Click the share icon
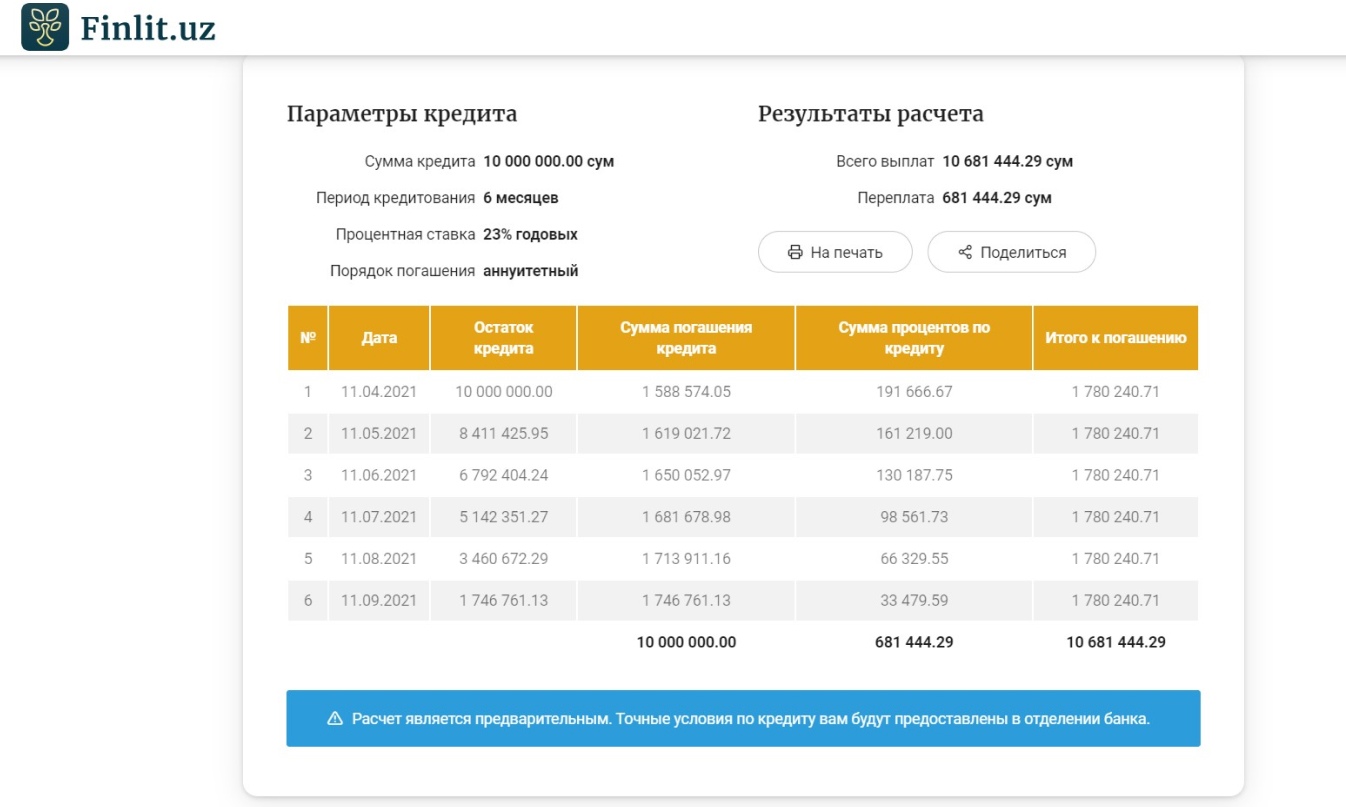The image size is (1346, 807). [965, 252]
